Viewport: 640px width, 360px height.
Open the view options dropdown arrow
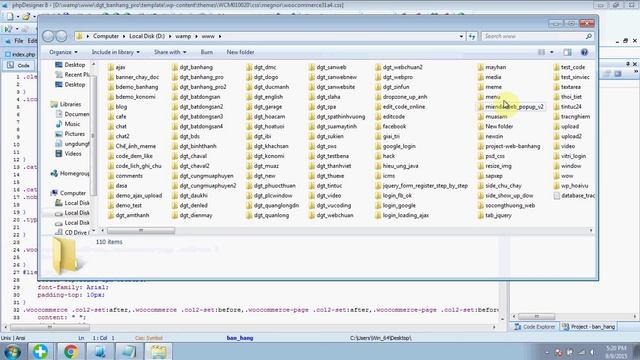552,52
